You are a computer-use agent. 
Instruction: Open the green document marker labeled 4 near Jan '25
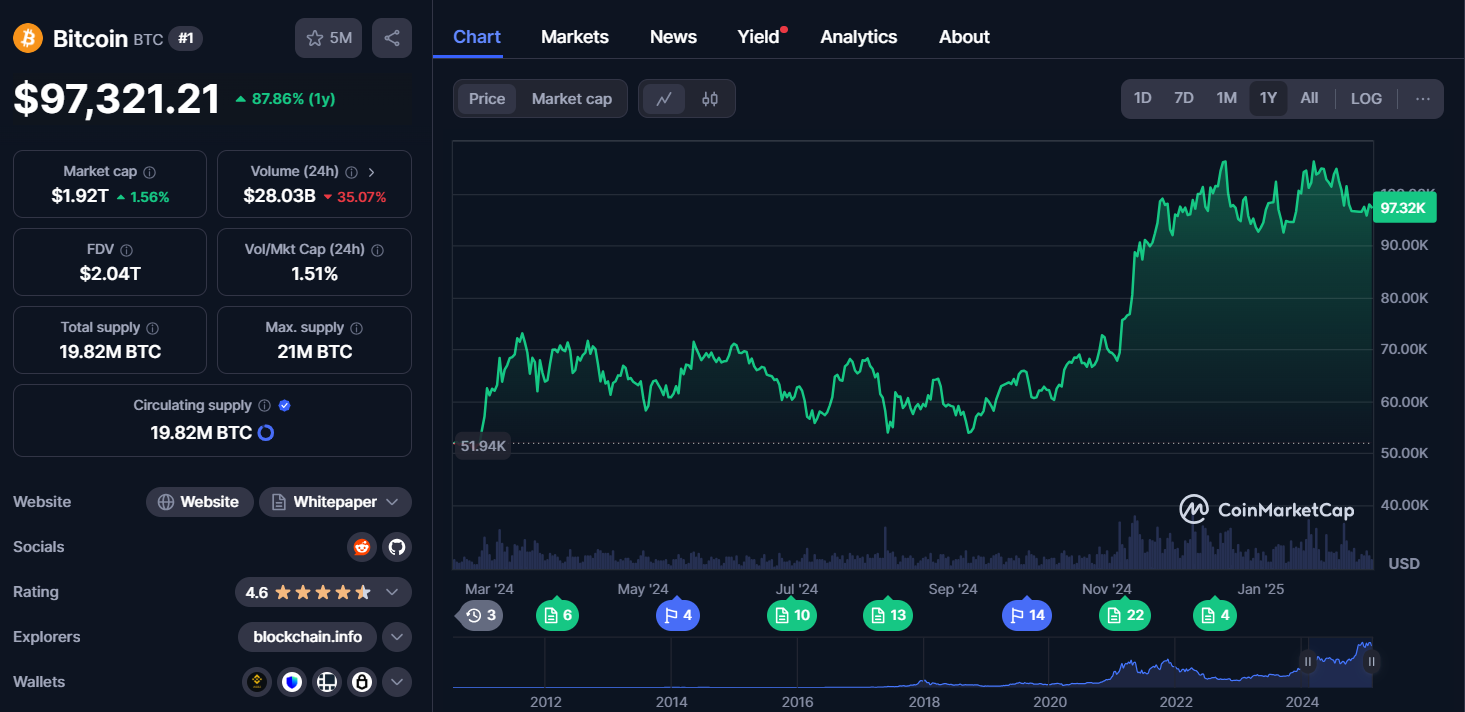[x=1215, y=615]
